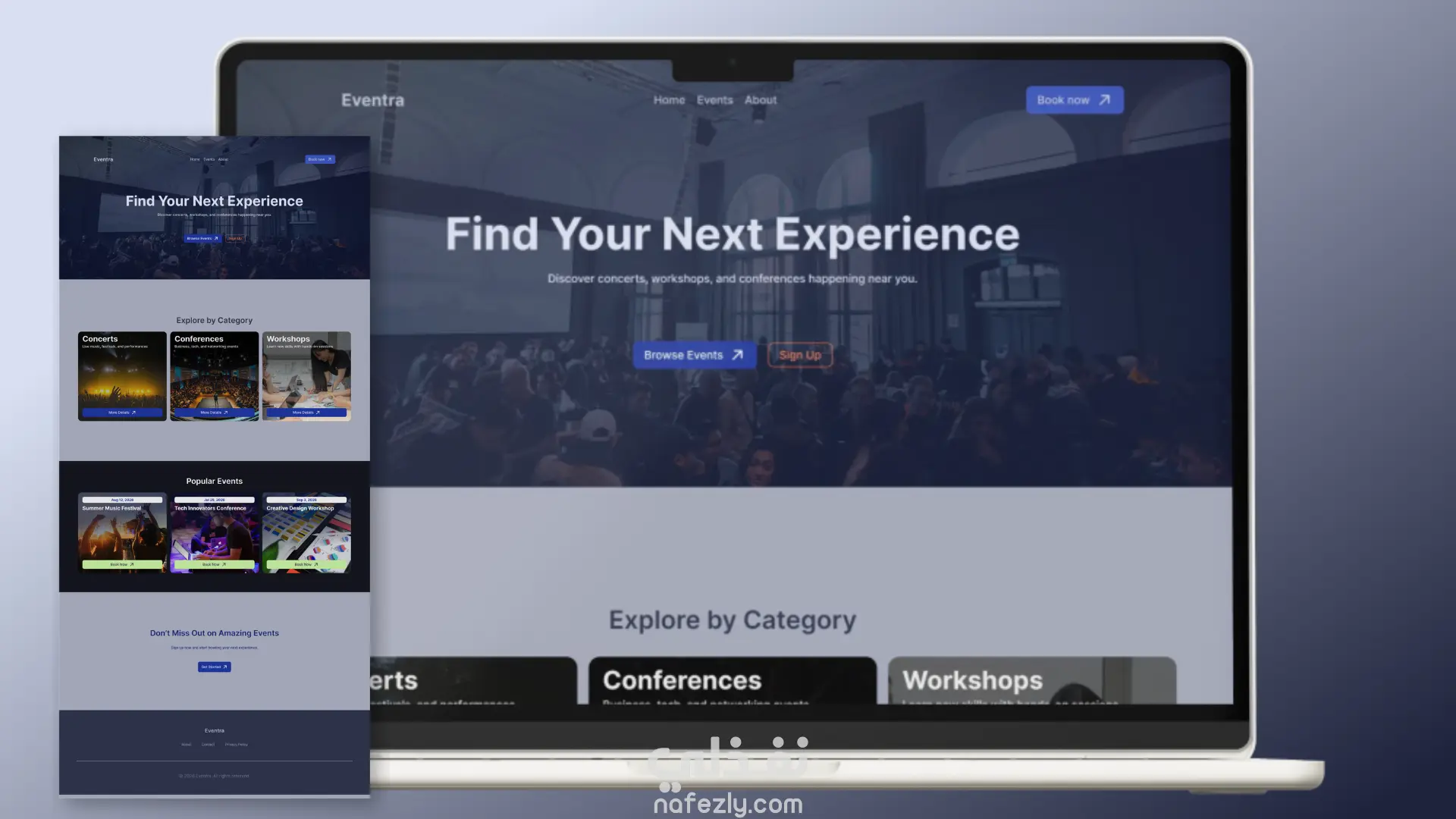The width and height of the screenshot is (1456, 819).
Task: Select About in the laptop screen navbar
Action: (760, 100)
